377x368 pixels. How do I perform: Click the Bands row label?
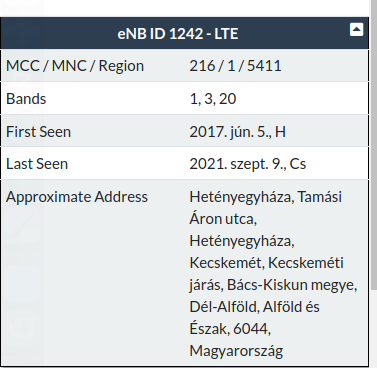pyautogui.click(x=26, y=99)
